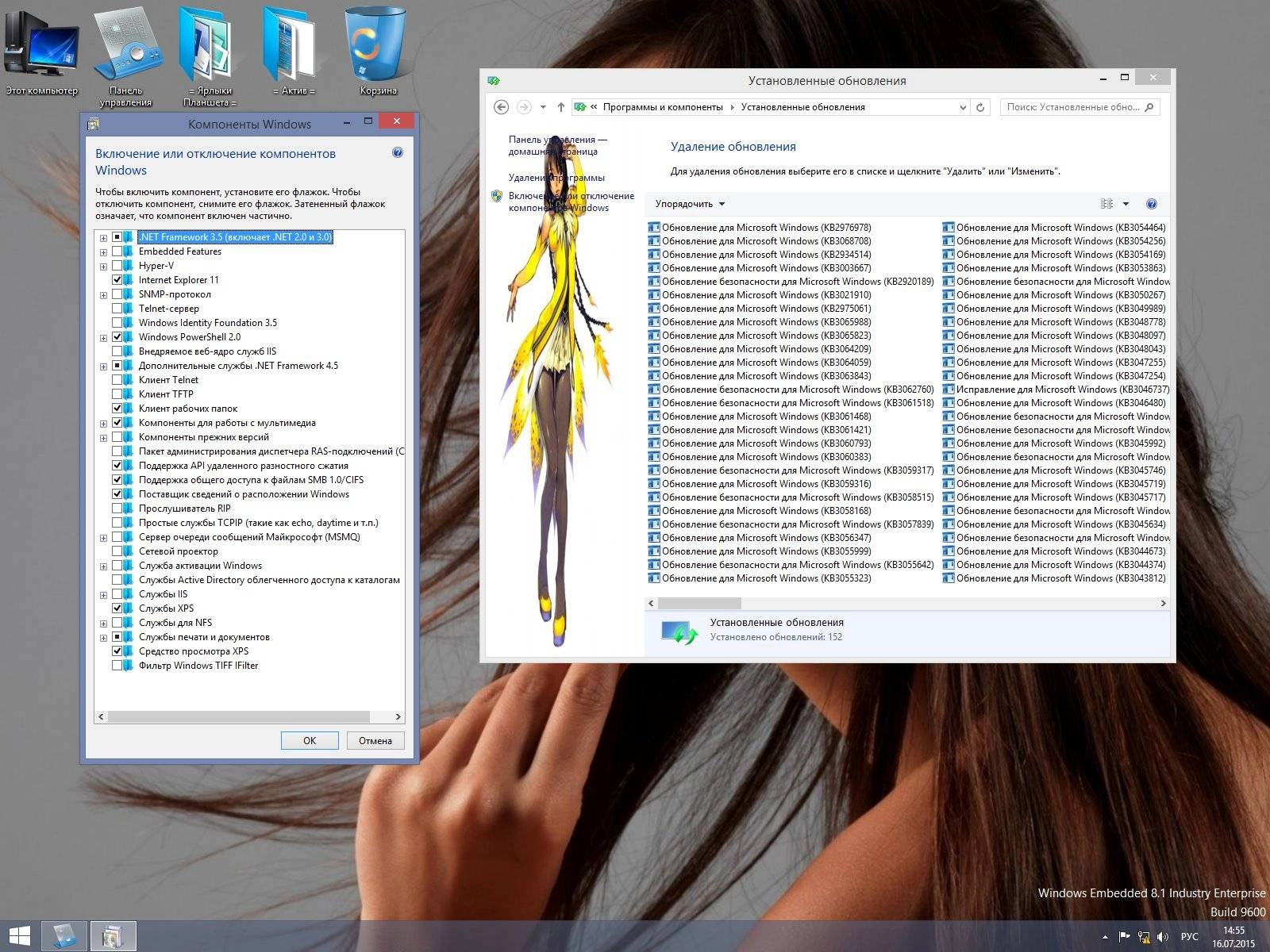This screenshot has height=952, width=1270.
Task: Refresh the Установленные обновления list
Action: click(x=980, y=107)
